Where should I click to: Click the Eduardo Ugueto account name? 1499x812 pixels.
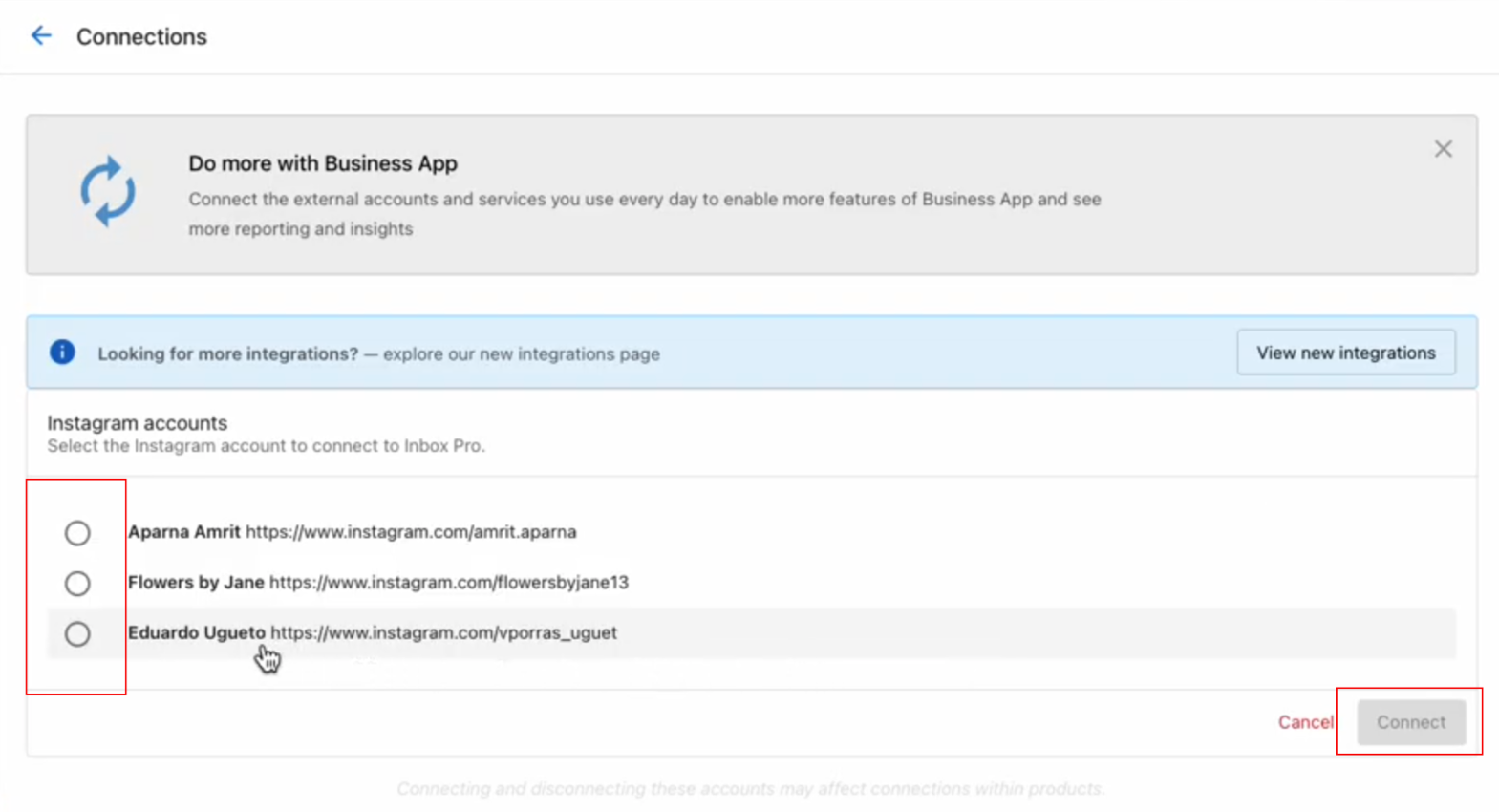pos(197,633)
